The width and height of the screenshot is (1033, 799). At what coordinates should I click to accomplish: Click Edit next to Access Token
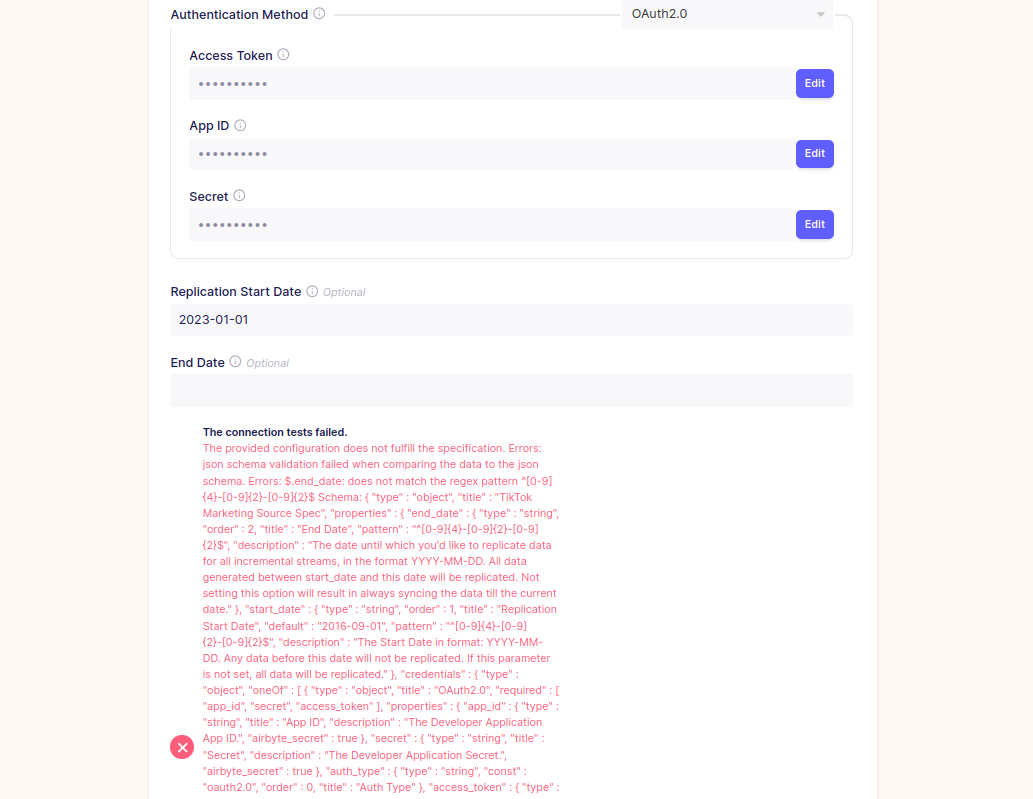(x=814, y=83)
